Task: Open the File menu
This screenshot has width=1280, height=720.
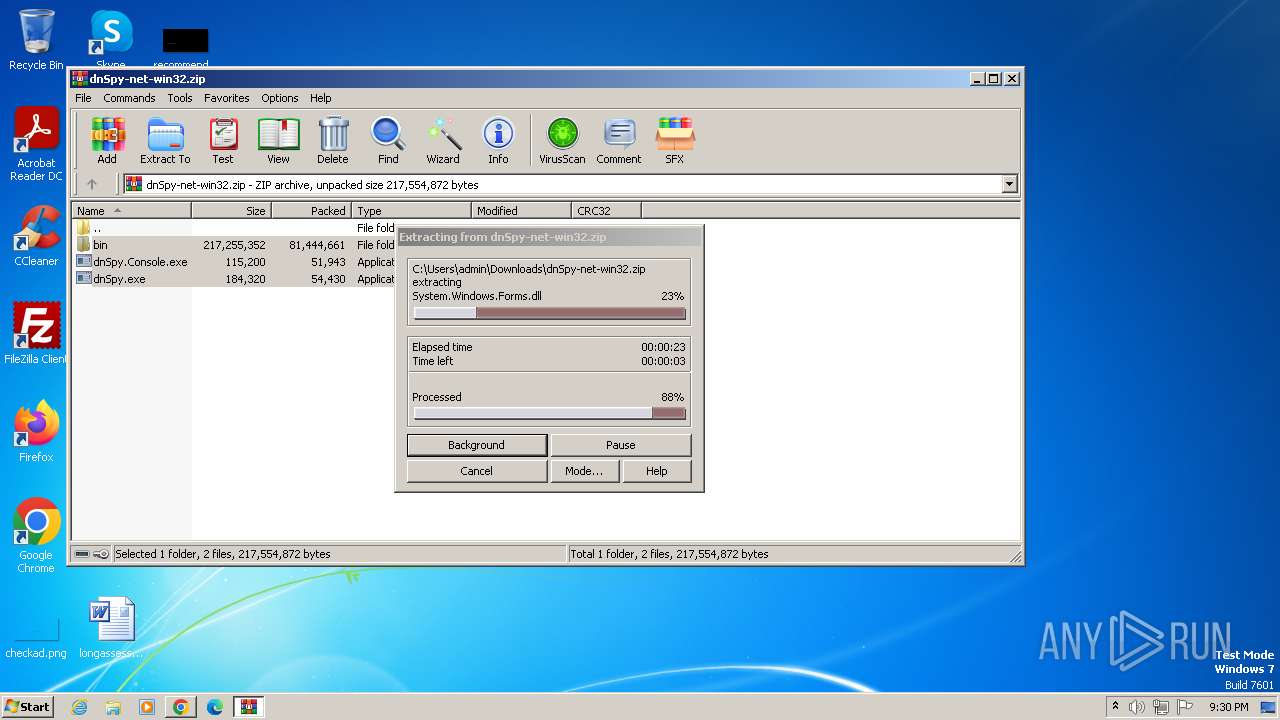Action: pyautogui.click(x=83, y=98)
